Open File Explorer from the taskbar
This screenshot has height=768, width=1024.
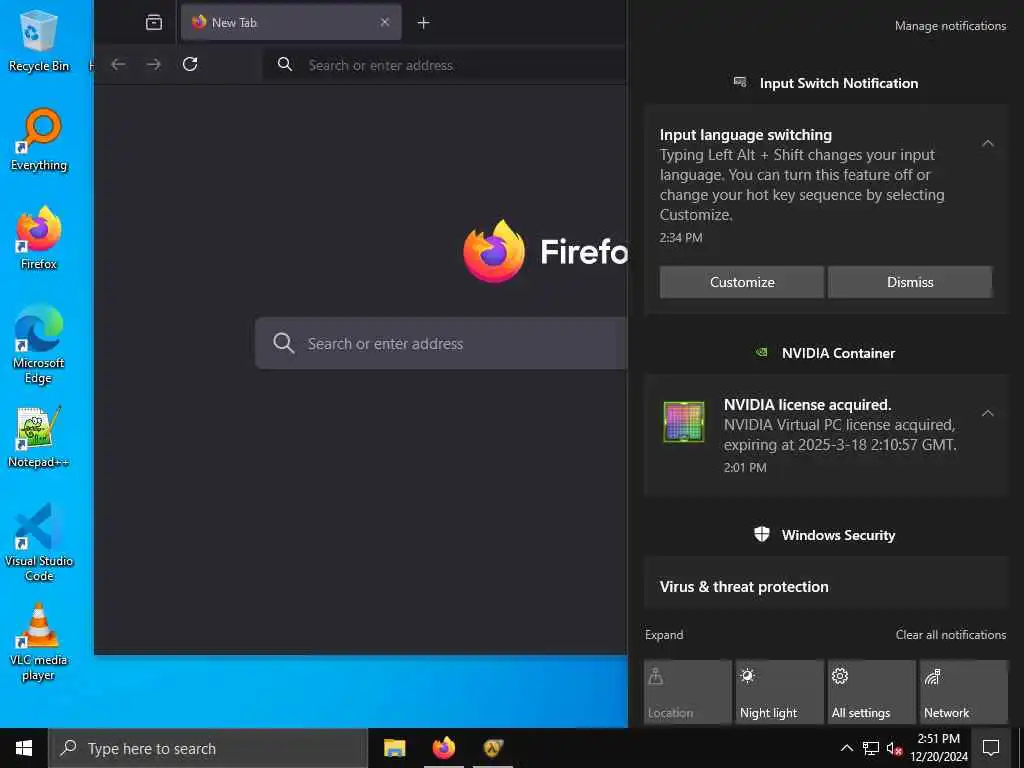point(394,748)
